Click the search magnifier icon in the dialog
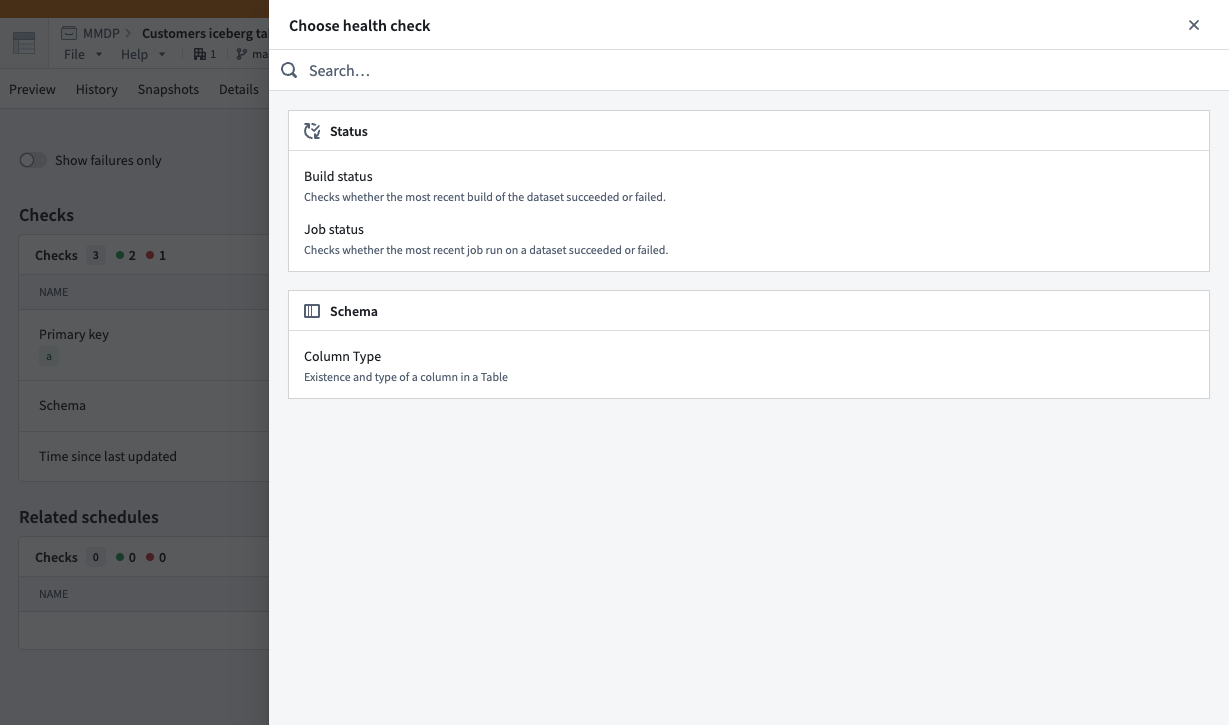Viewport: 1229px width, 725px height. tap(289, 70)
